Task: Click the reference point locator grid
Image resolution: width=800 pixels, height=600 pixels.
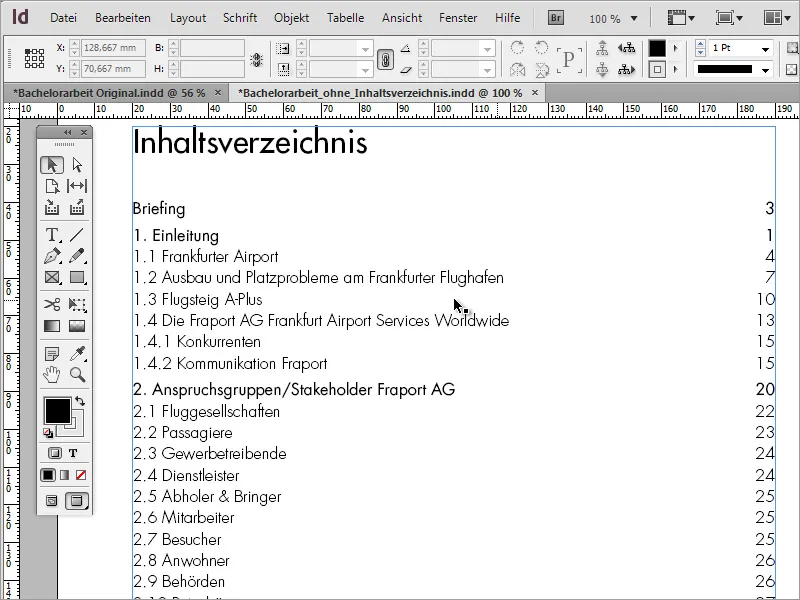Action: click(34, 58)
